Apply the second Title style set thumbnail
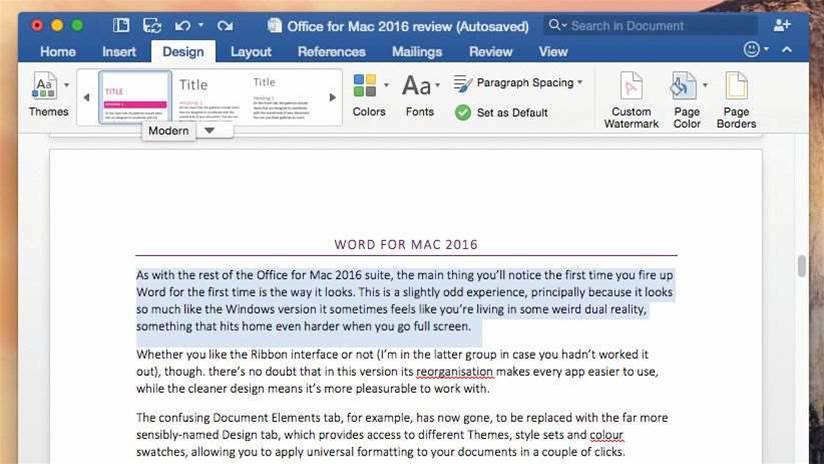The image size is (824, 464). (209, 97)
